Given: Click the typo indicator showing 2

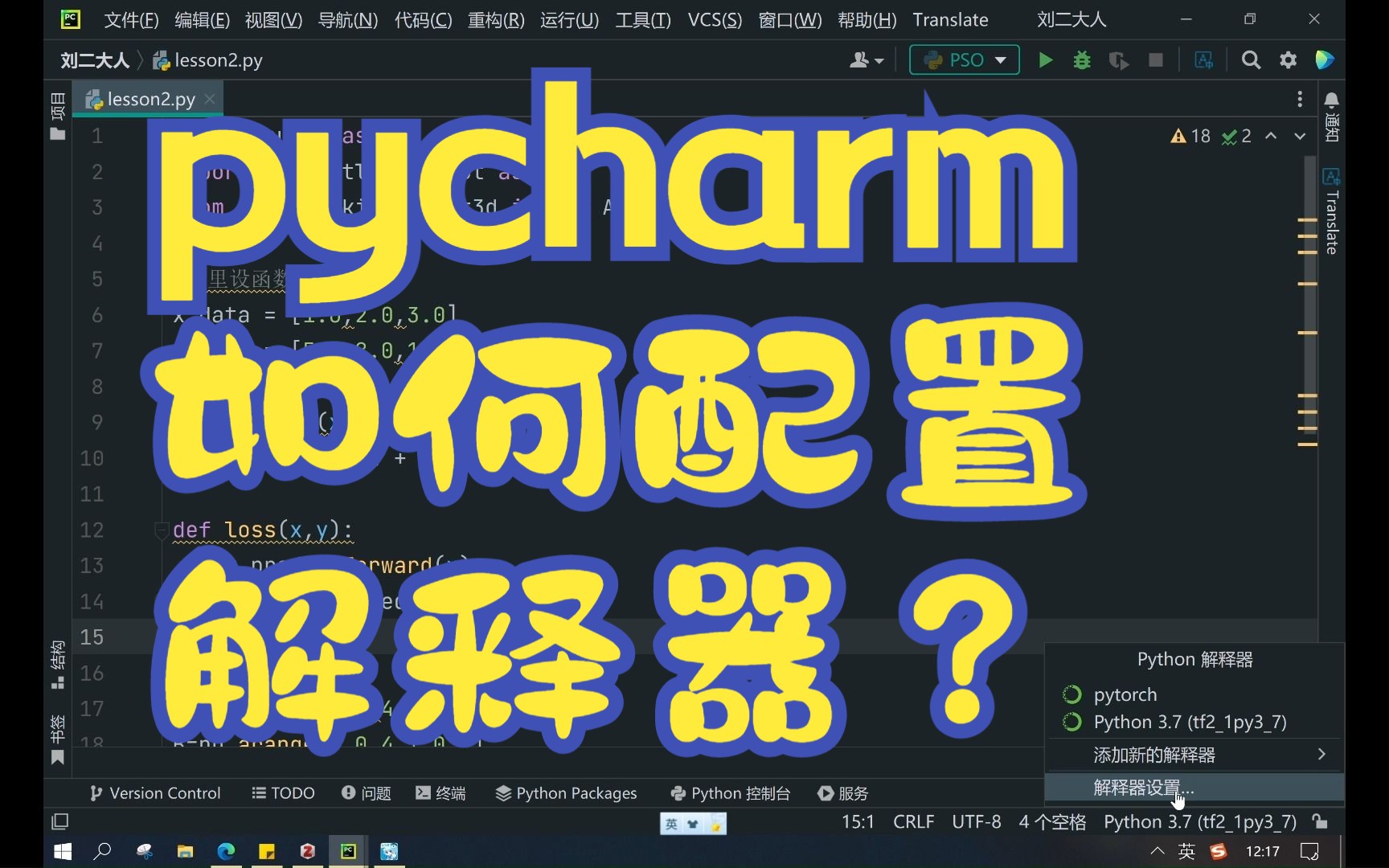Looking at the screenshot, I should tap(1236, 136).
